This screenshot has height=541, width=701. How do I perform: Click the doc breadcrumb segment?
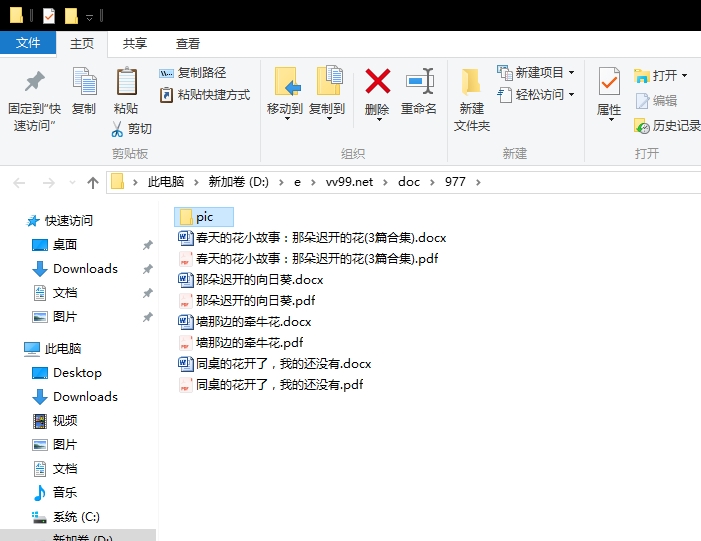pyautogui.click(x=409, y=182)
